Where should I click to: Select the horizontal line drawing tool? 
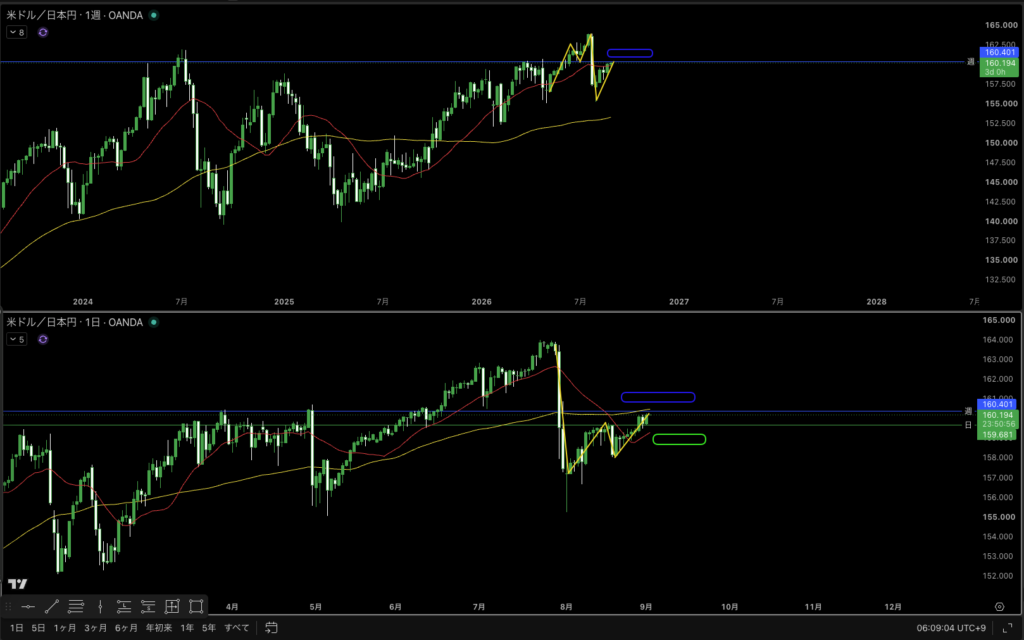(x=28, y=607)
